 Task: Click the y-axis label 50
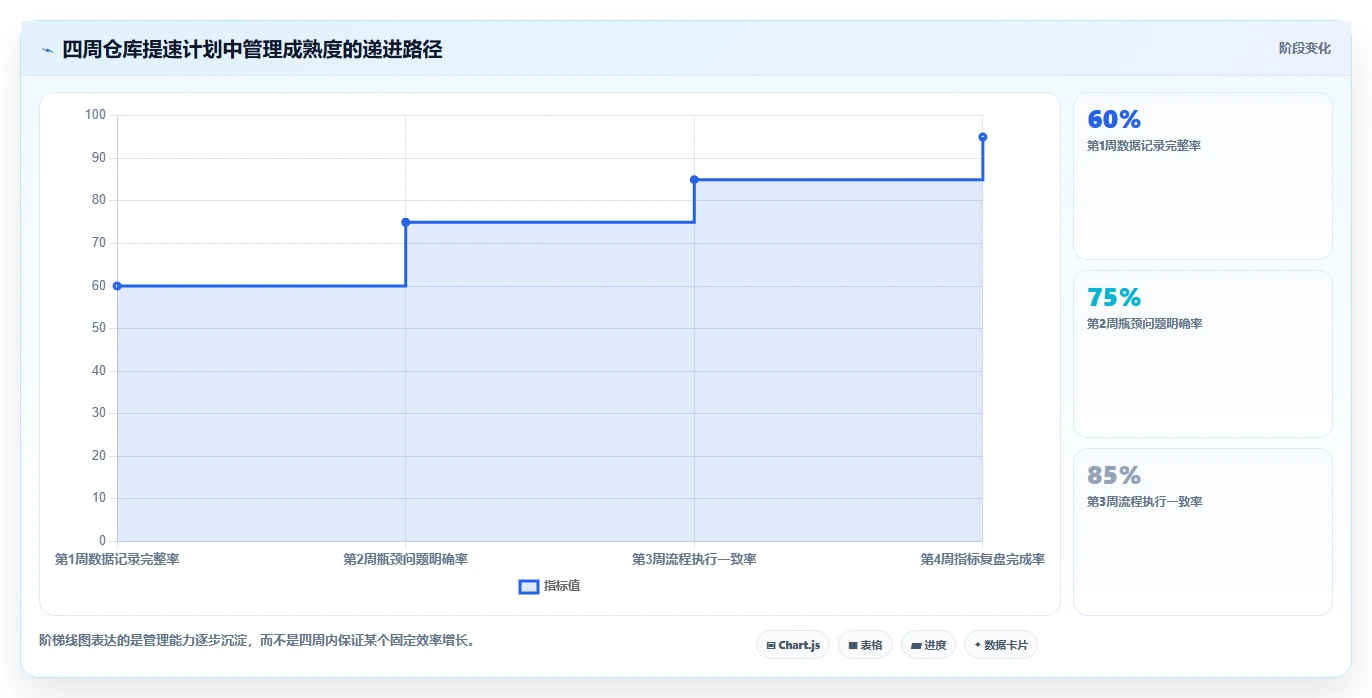98,328
